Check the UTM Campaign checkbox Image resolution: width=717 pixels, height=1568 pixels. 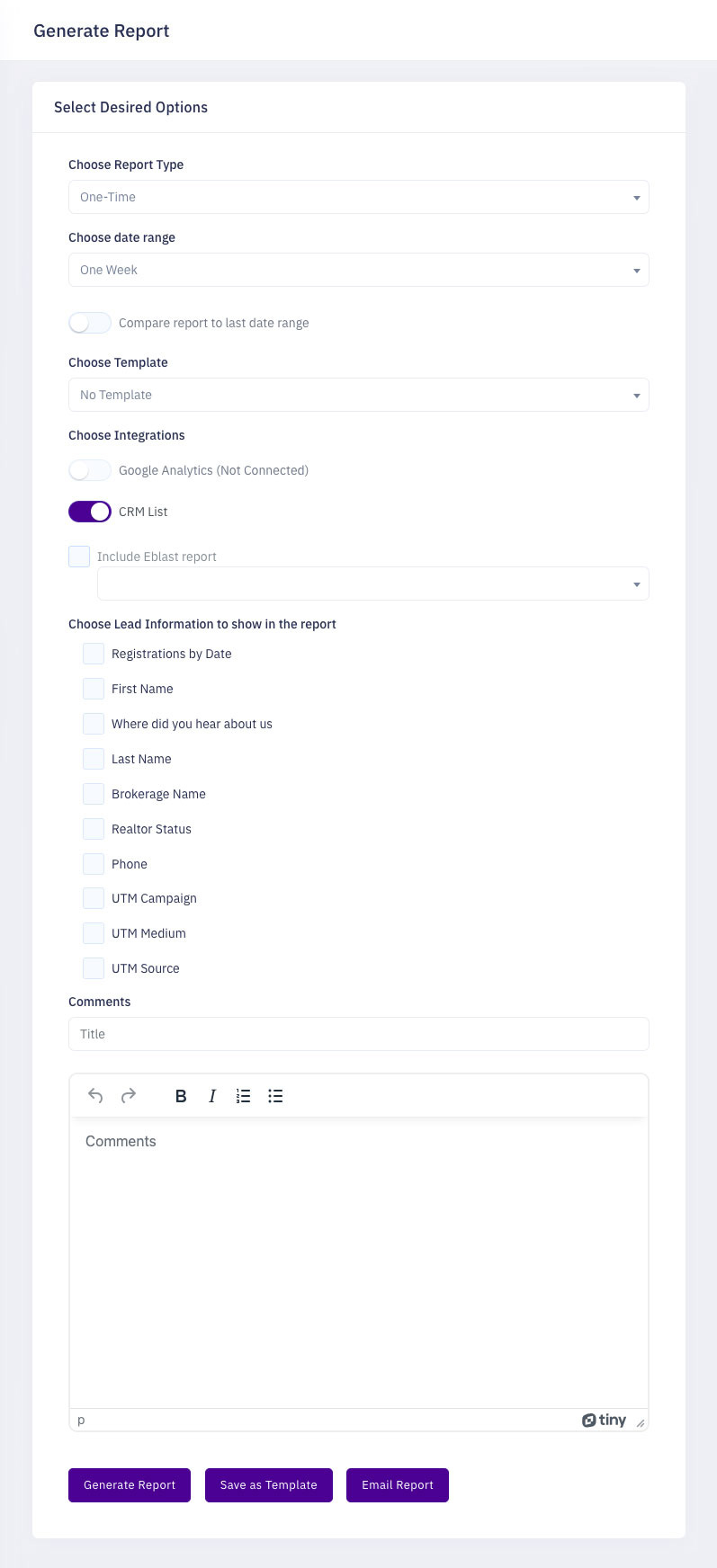click(x=94, y=898)
